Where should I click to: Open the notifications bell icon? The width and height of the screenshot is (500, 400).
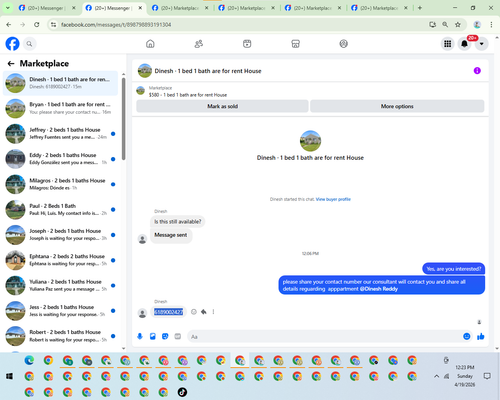(x=464, y=44)
